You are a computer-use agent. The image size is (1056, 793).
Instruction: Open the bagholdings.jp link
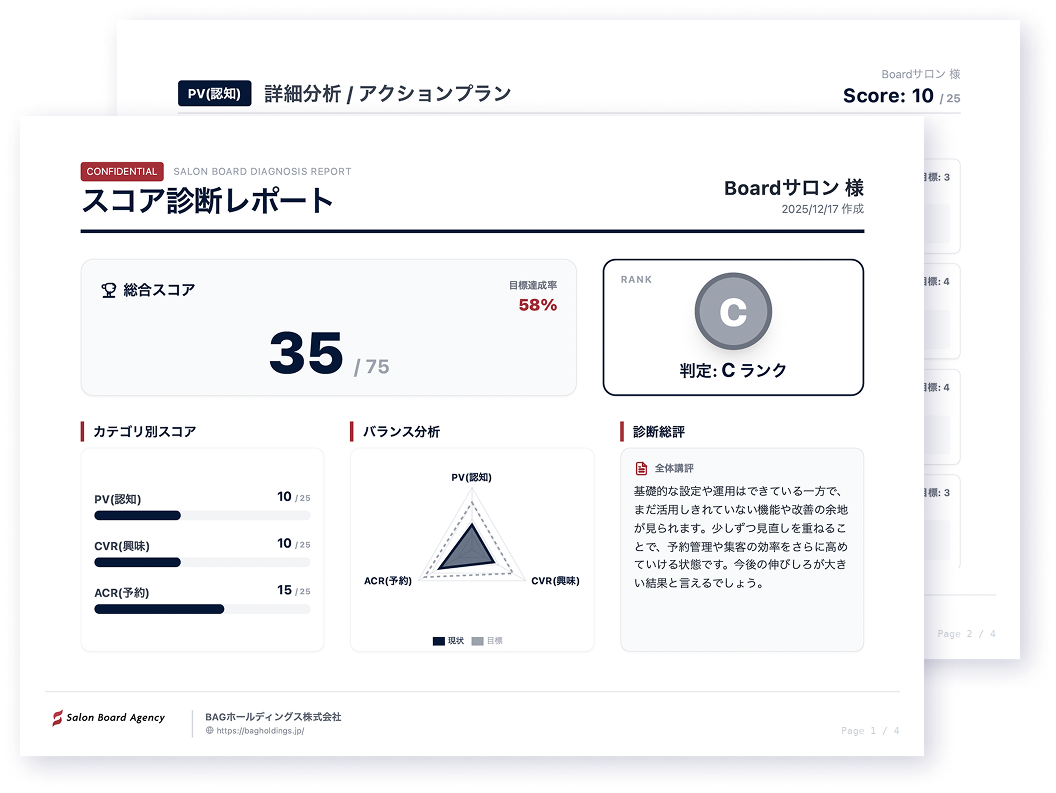coord(259,731)
